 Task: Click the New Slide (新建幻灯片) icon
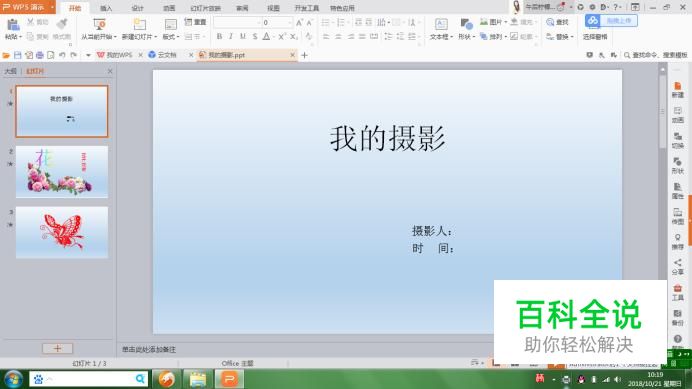click(x=139, y=24)
